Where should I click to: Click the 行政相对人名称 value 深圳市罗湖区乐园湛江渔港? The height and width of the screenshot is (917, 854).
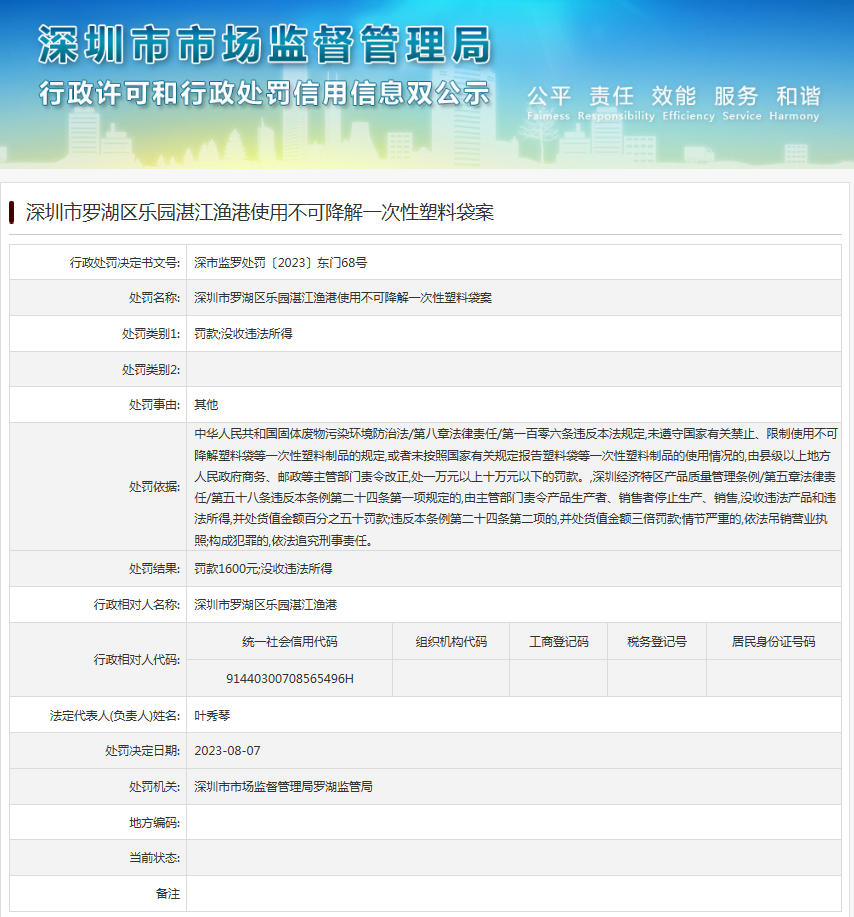click(x=265, y=605)
